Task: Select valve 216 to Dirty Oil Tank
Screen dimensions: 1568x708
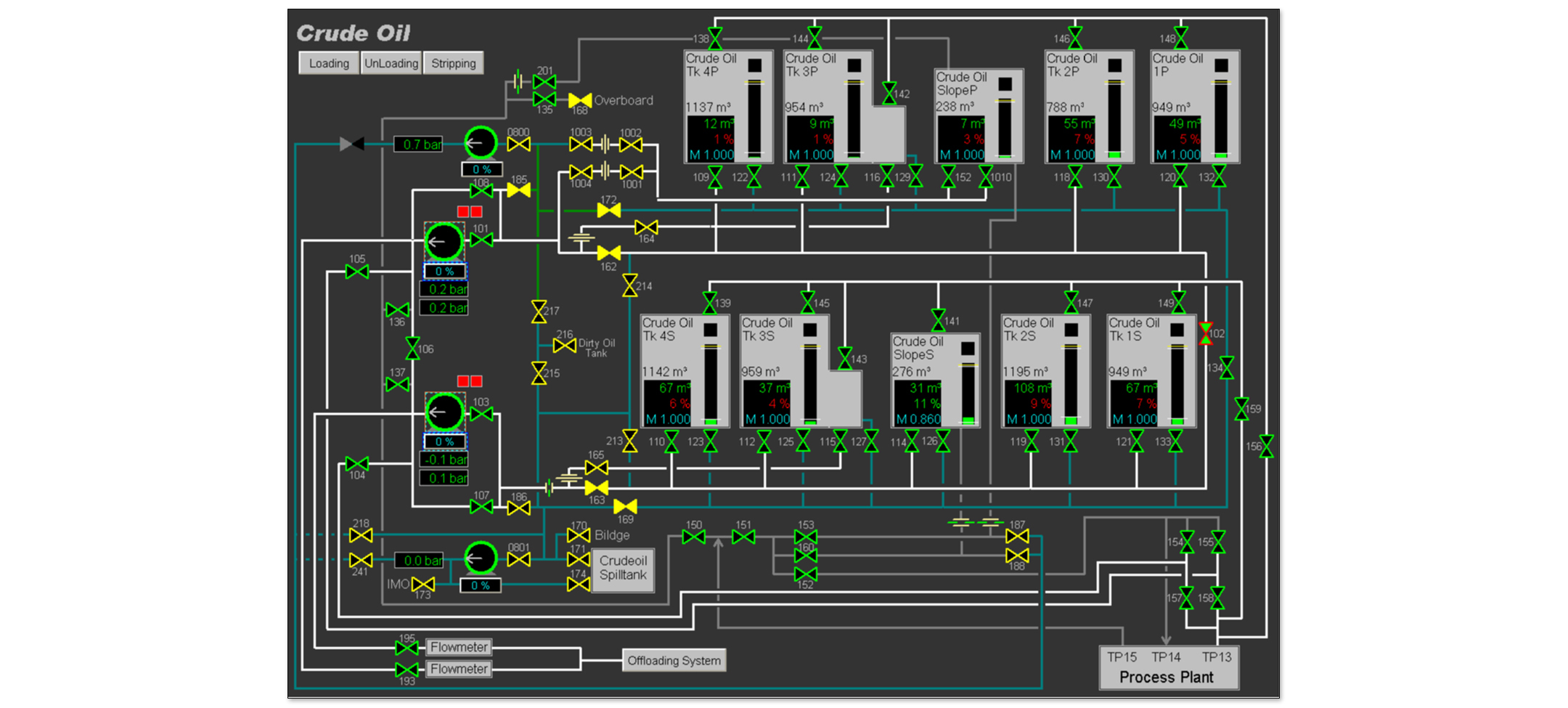Action: (564, 346)
